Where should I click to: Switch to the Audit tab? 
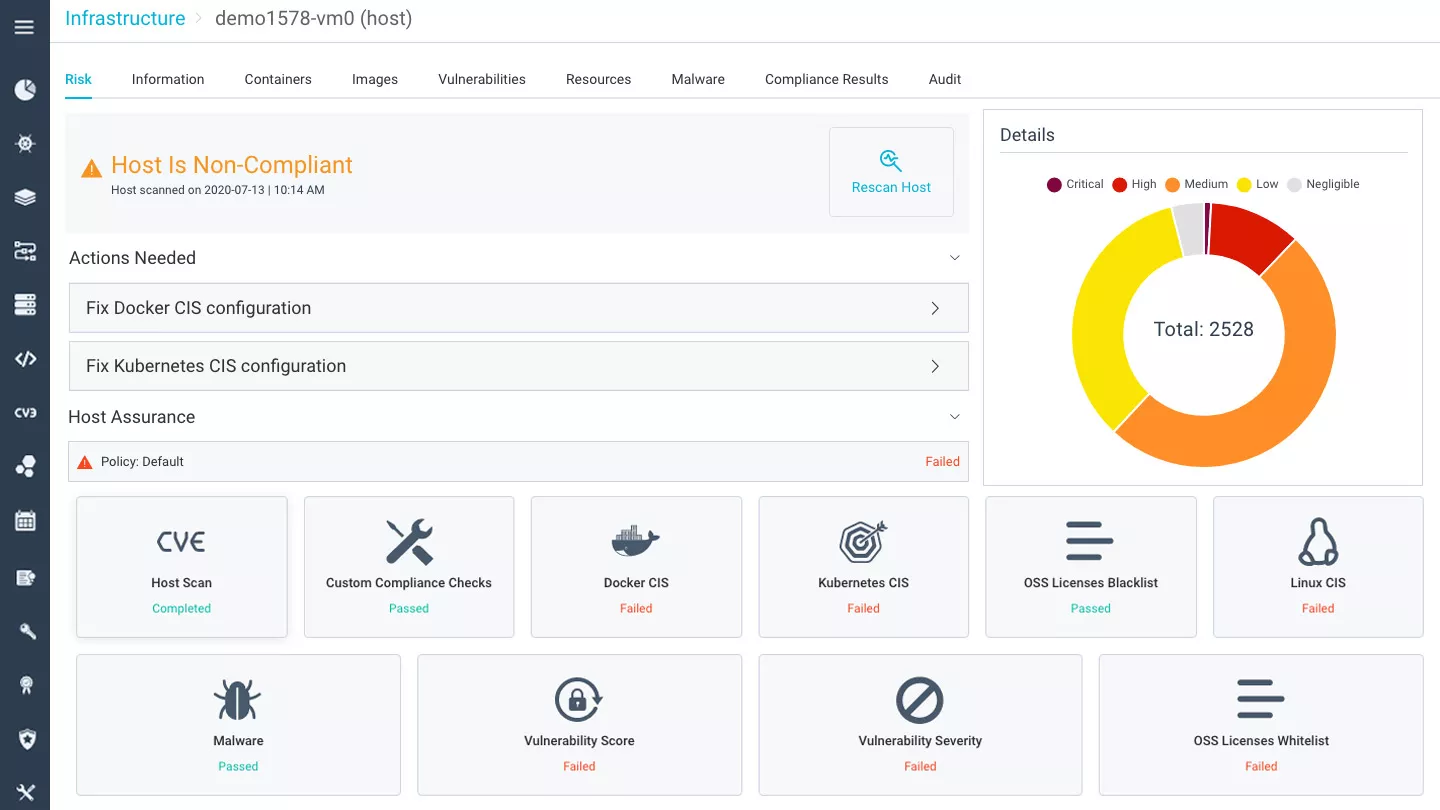coord(945,79)
